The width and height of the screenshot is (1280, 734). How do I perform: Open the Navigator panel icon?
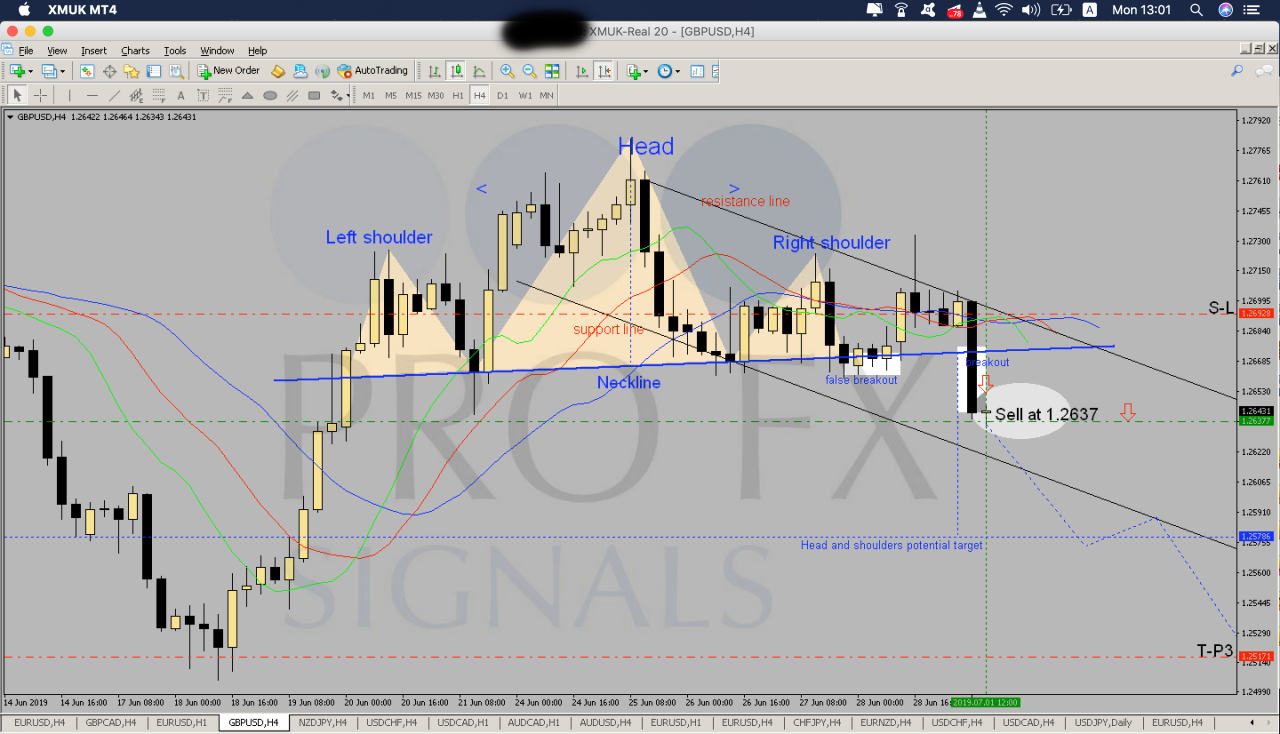click(131, 71)
